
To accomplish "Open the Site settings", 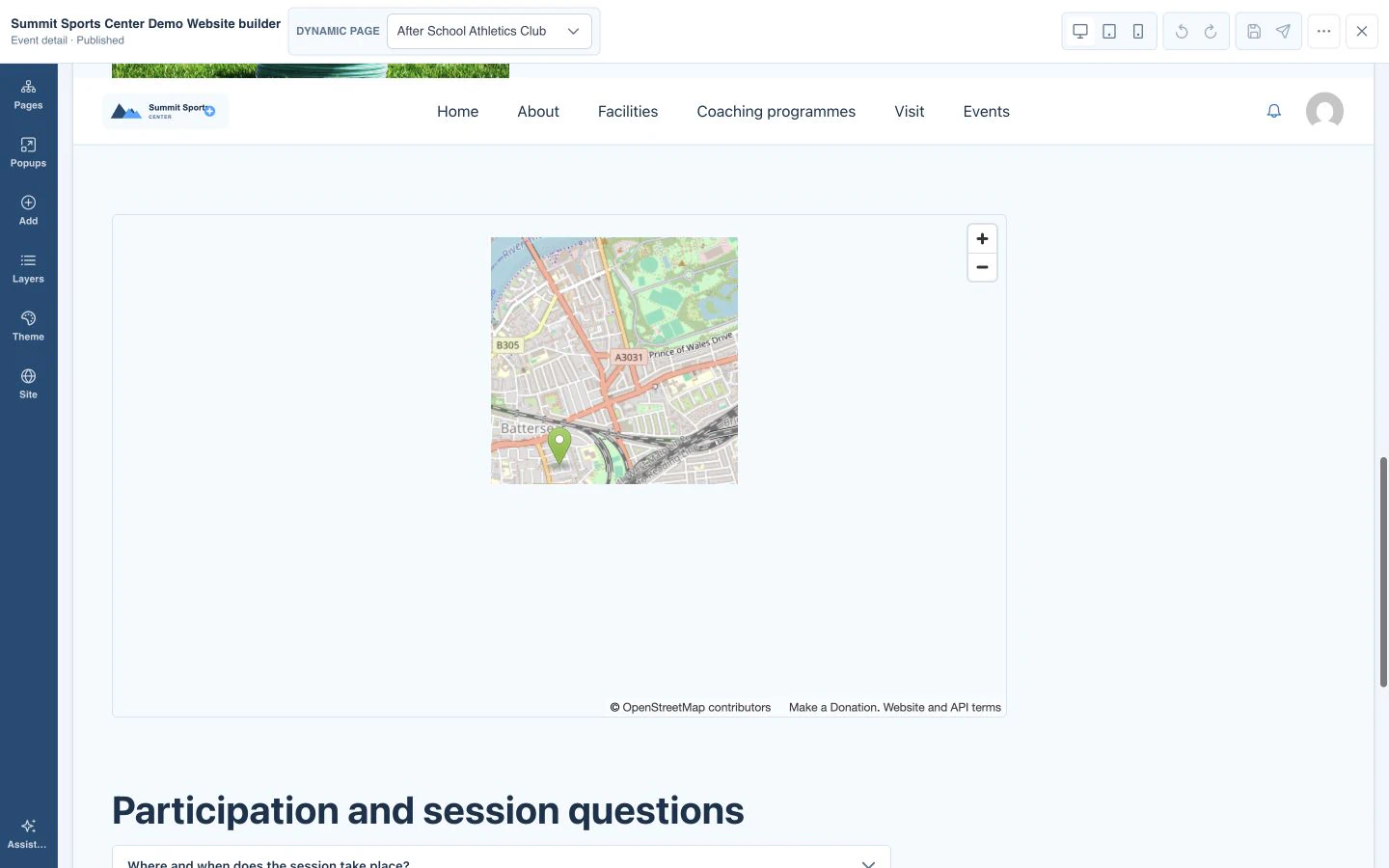I will pyautogui.click(x=28, y=384).
